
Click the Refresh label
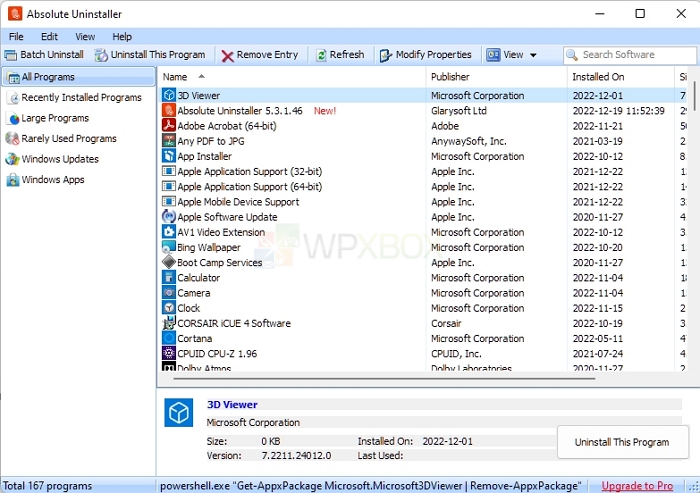347,54
